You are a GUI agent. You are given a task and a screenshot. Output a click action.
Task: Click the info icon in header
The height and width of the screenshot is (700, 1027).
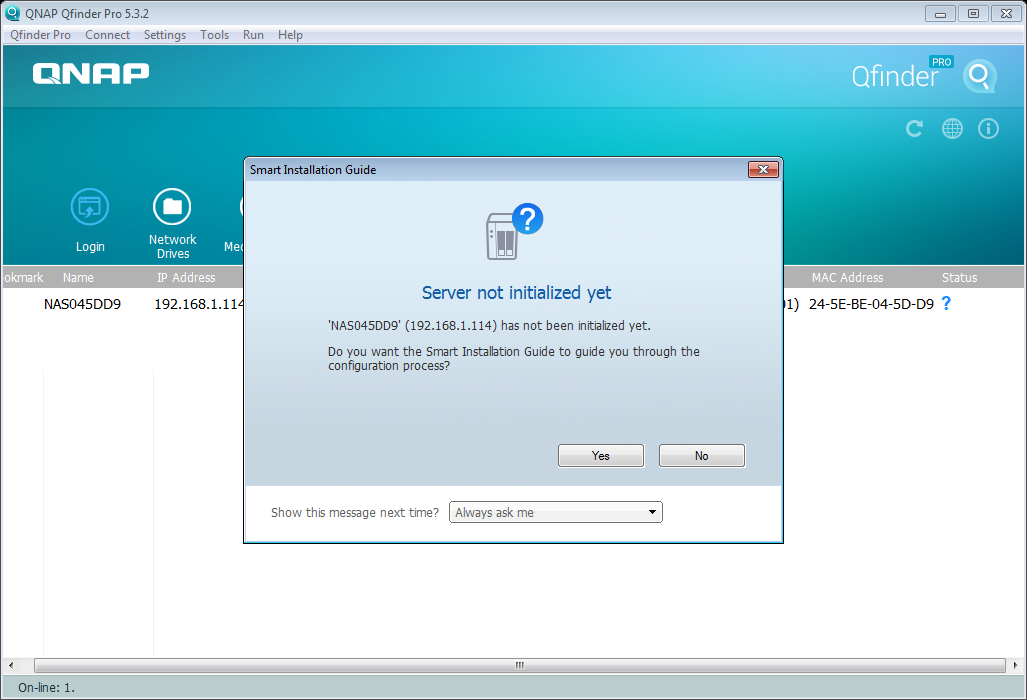coord(988,128)
